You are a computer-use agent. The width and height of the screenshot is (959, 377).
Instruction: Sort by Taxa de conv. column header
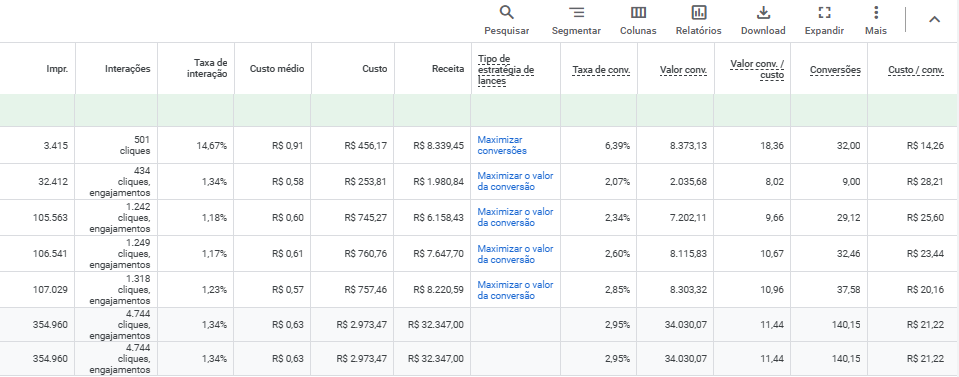coord(601,70)
